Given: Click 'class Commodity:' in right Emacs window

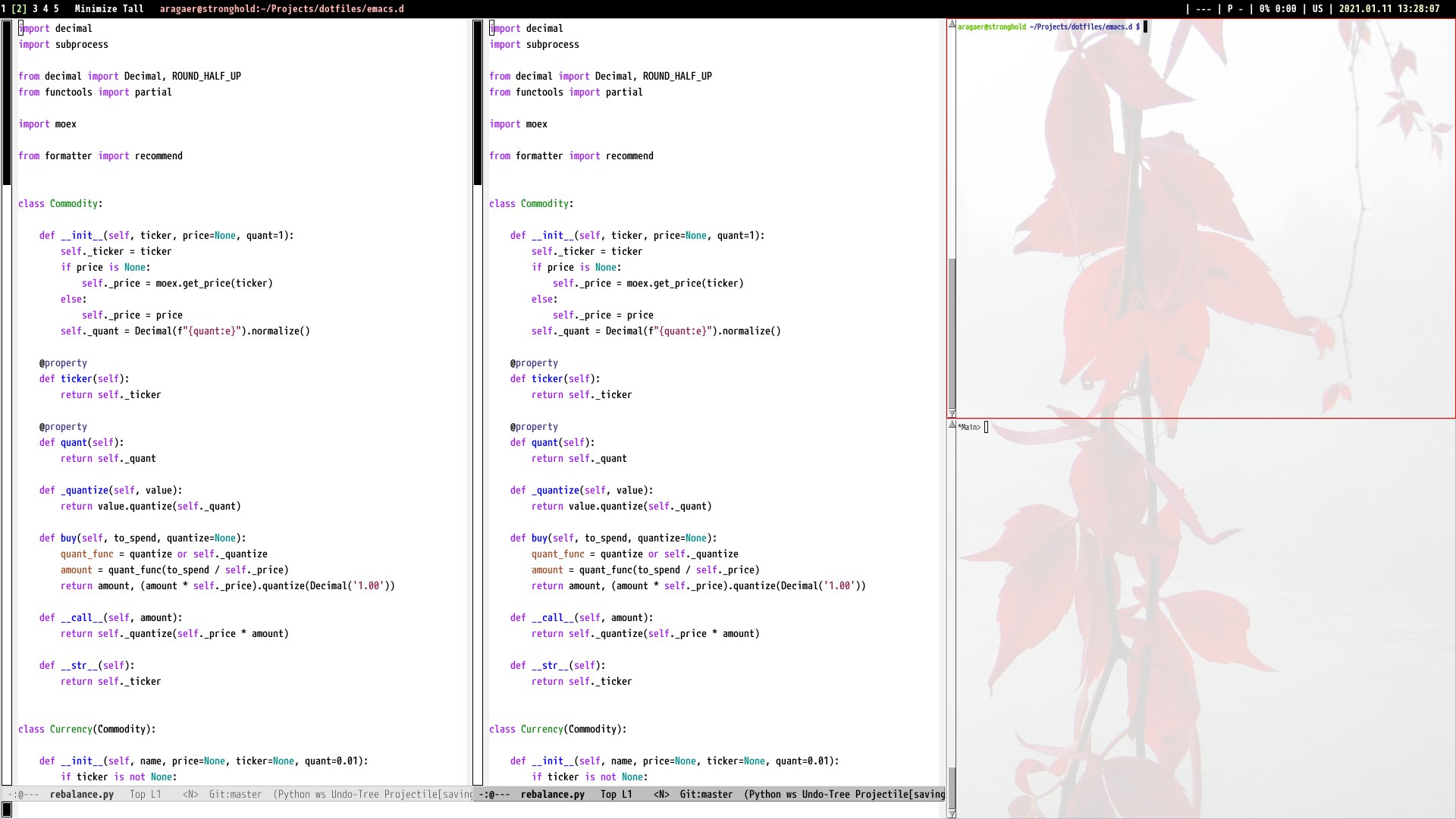Looking at the screenshot, I should tap(532, 203).
